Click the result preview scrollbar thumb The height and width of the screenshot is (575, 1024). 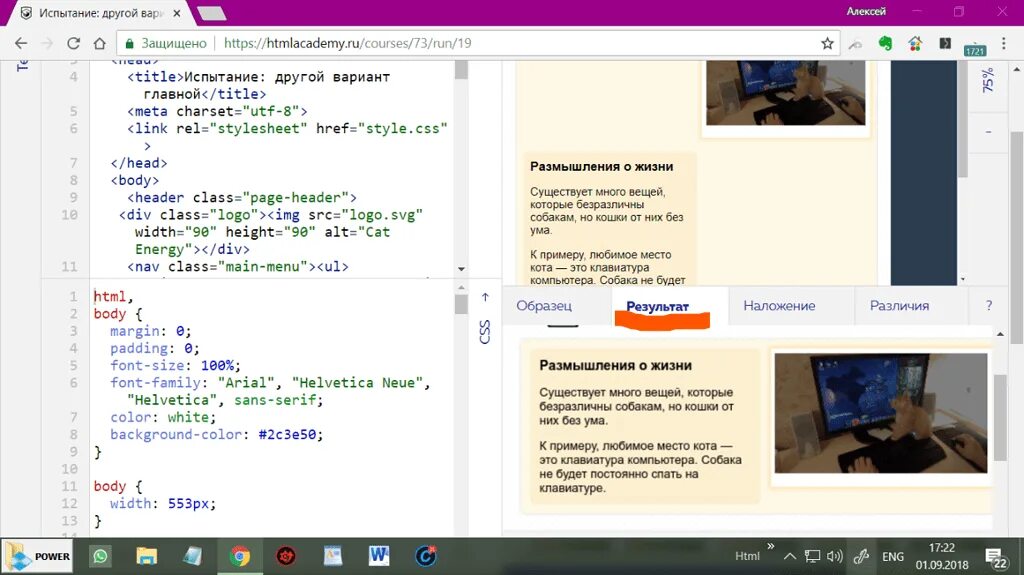1000,418
